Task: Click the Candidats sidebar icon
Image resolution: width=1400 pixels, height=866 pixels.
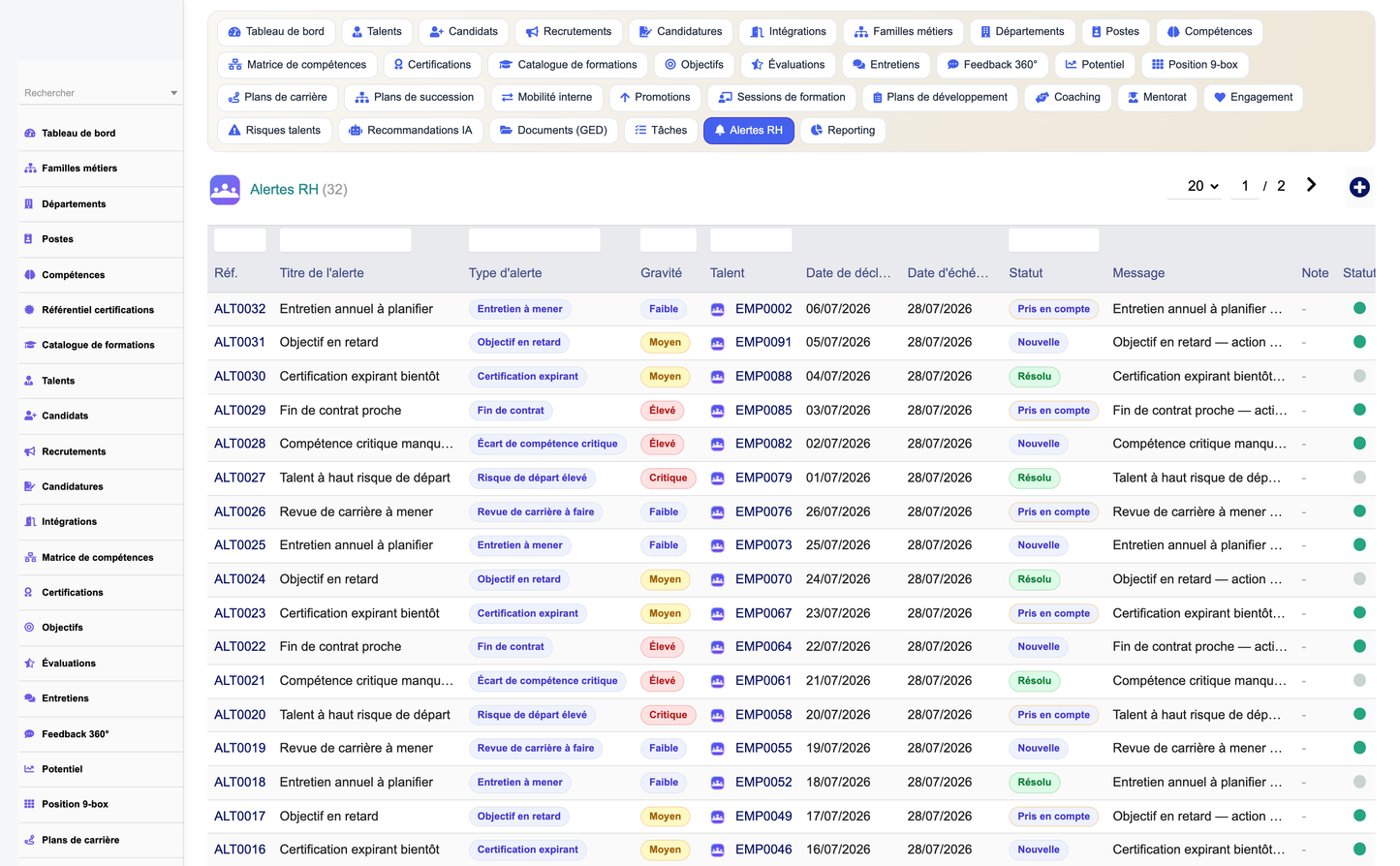Action: coord(29,416)
